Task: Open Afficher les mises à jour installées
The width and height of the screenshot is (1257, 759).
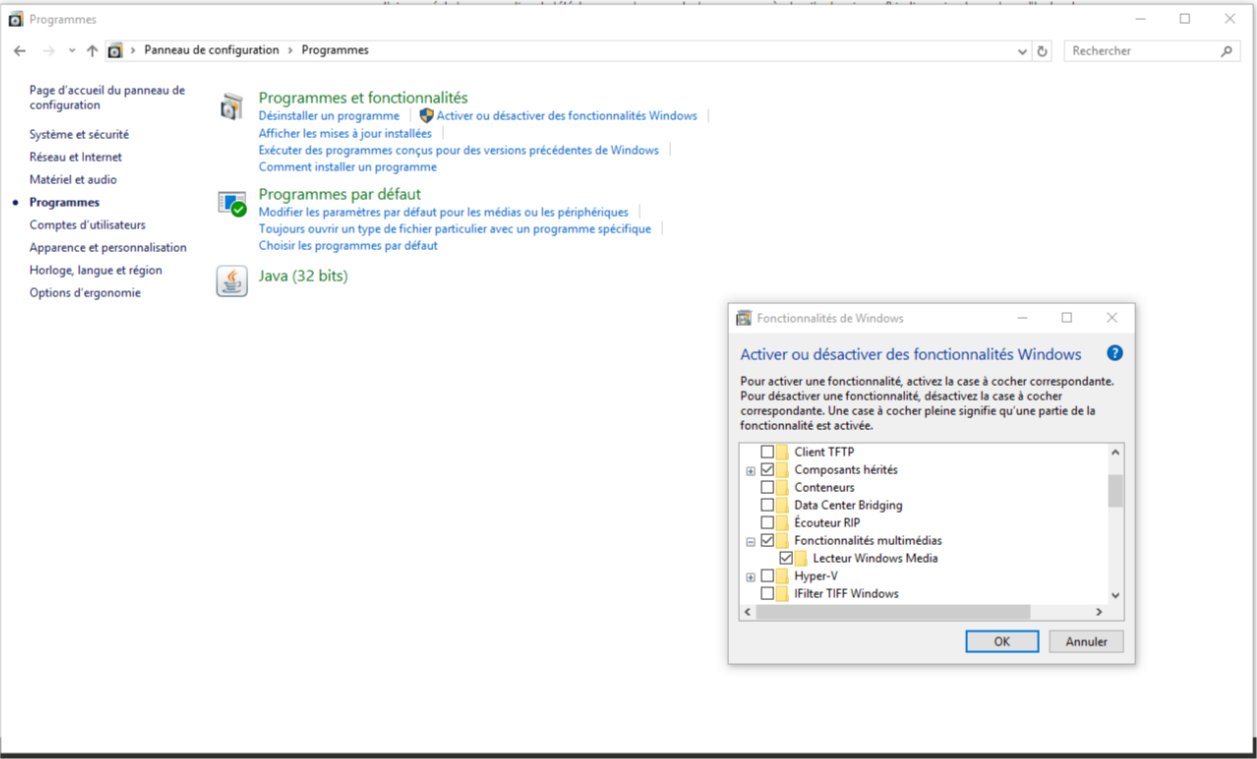Action: pyautogui.click(x=345, y=133)
